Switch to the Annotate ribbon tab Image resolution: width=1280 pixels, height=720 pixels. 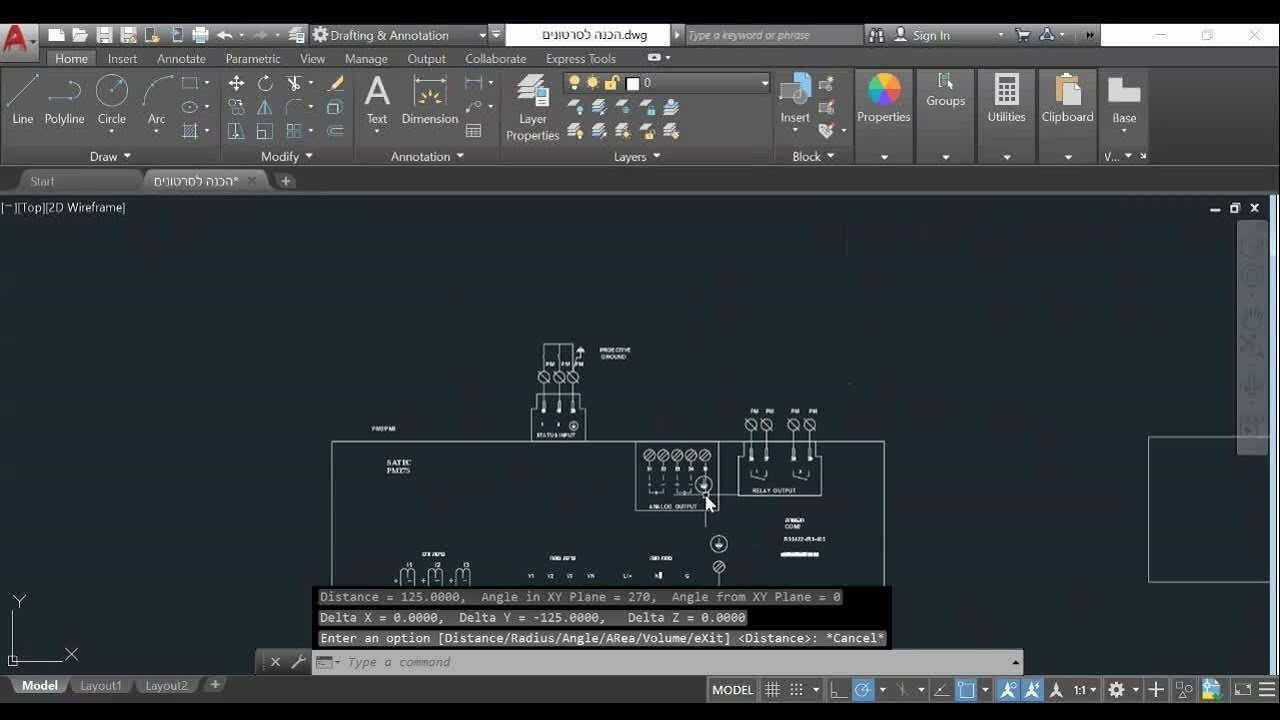[181, 58]
